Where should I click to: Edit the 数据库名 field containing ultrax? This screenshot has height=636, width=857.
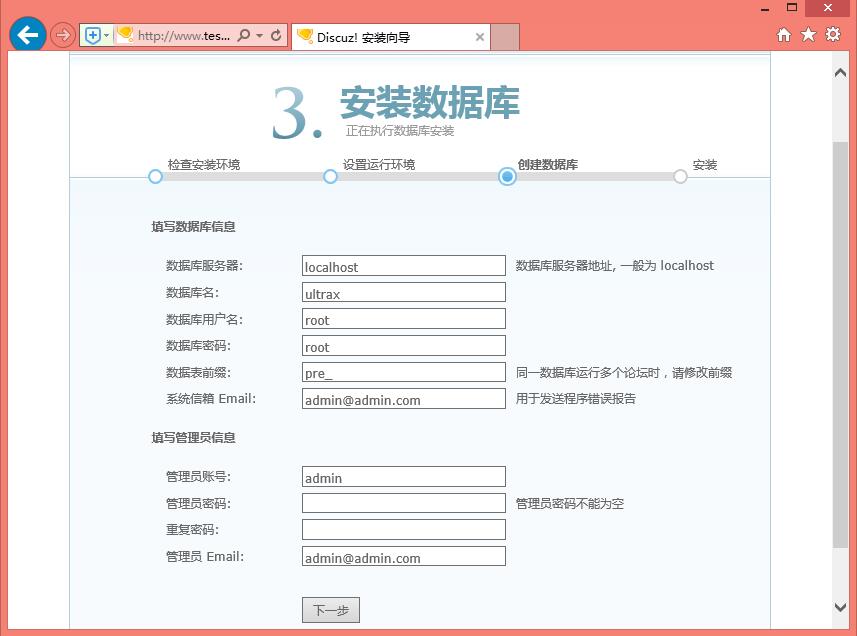(x=404, y=292)
